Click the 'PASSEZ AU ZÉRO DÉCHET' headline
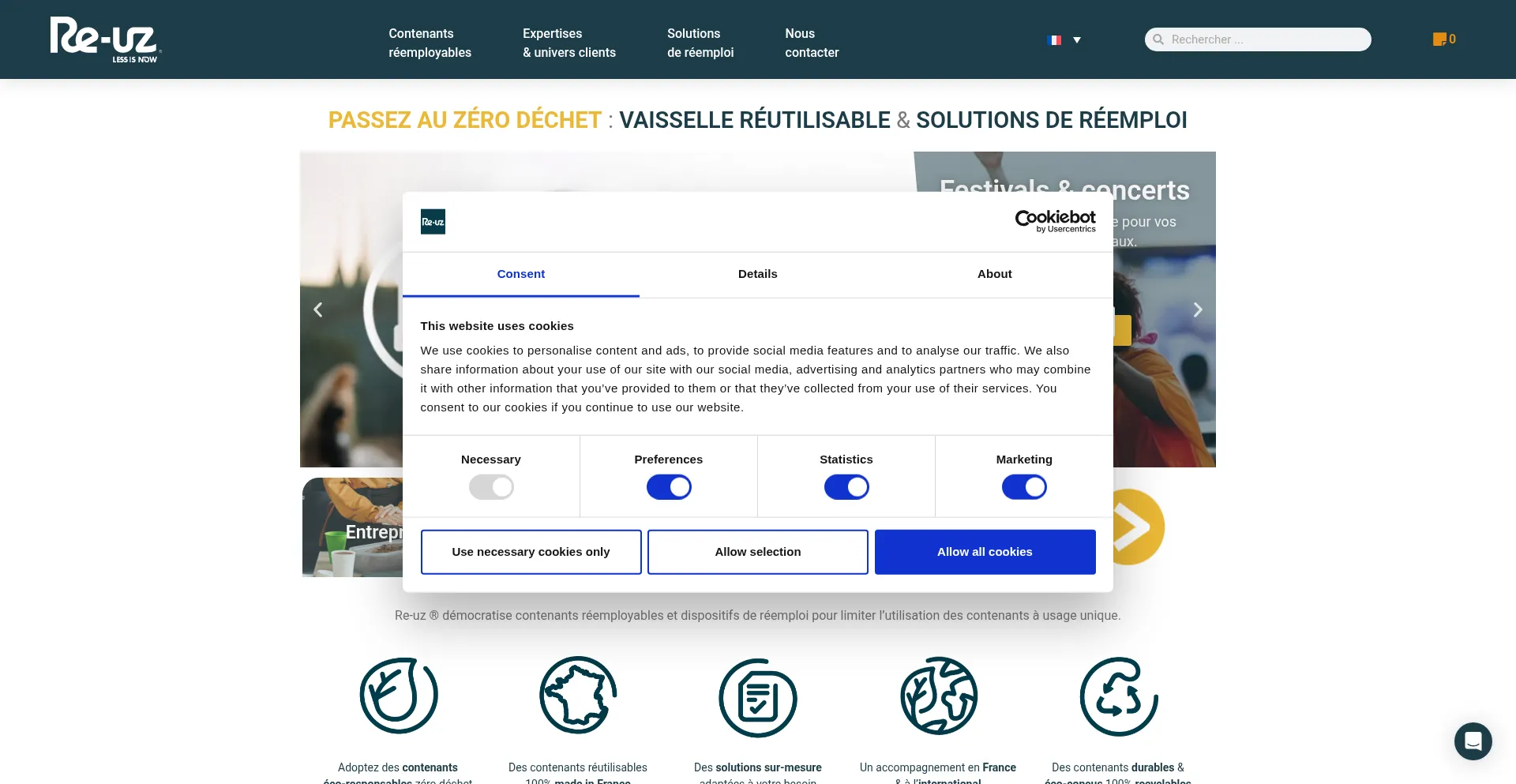 (465, 120)
